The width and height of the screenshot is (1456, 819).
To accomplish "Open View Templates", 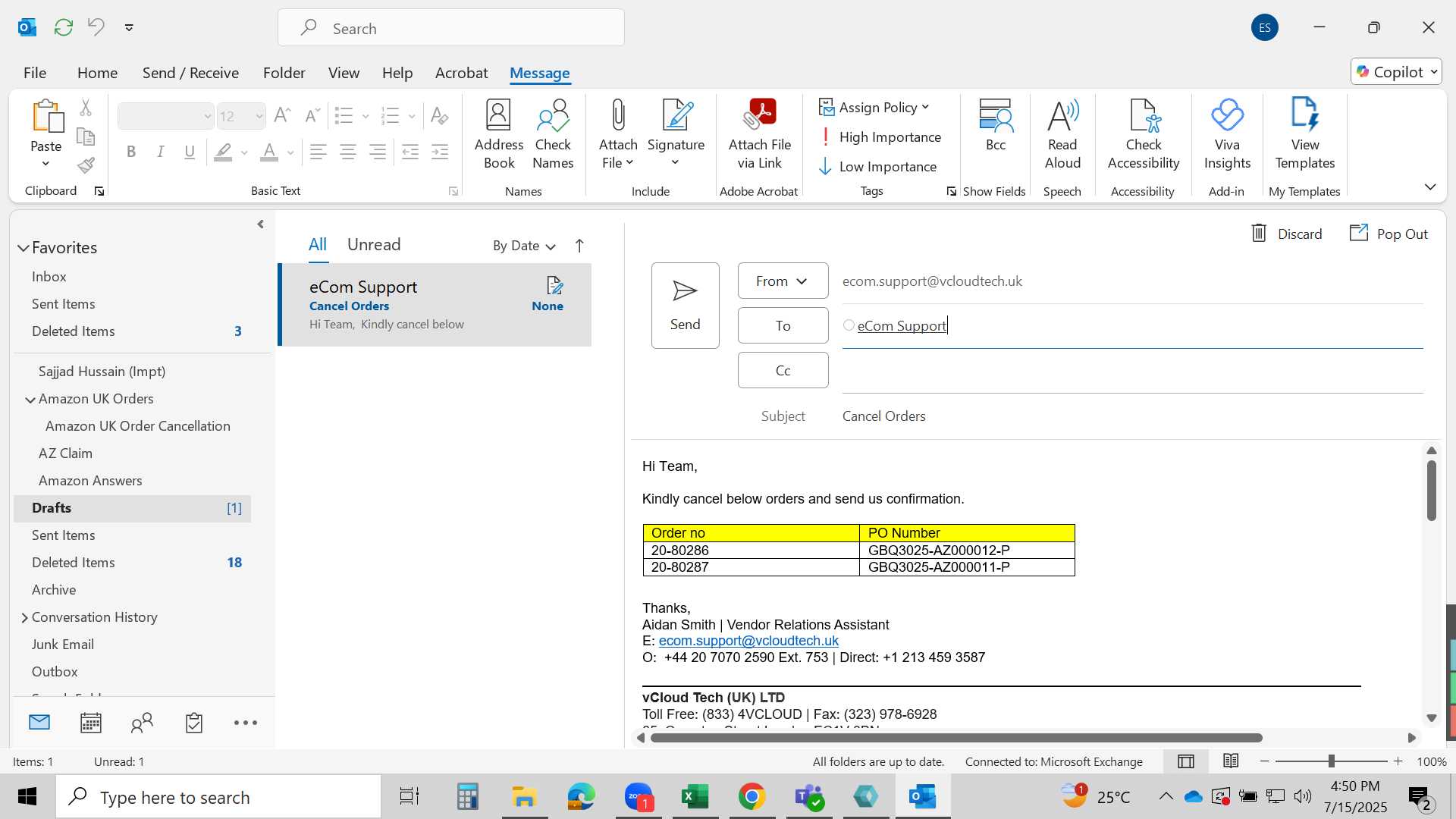I will tap(1305, 134).
